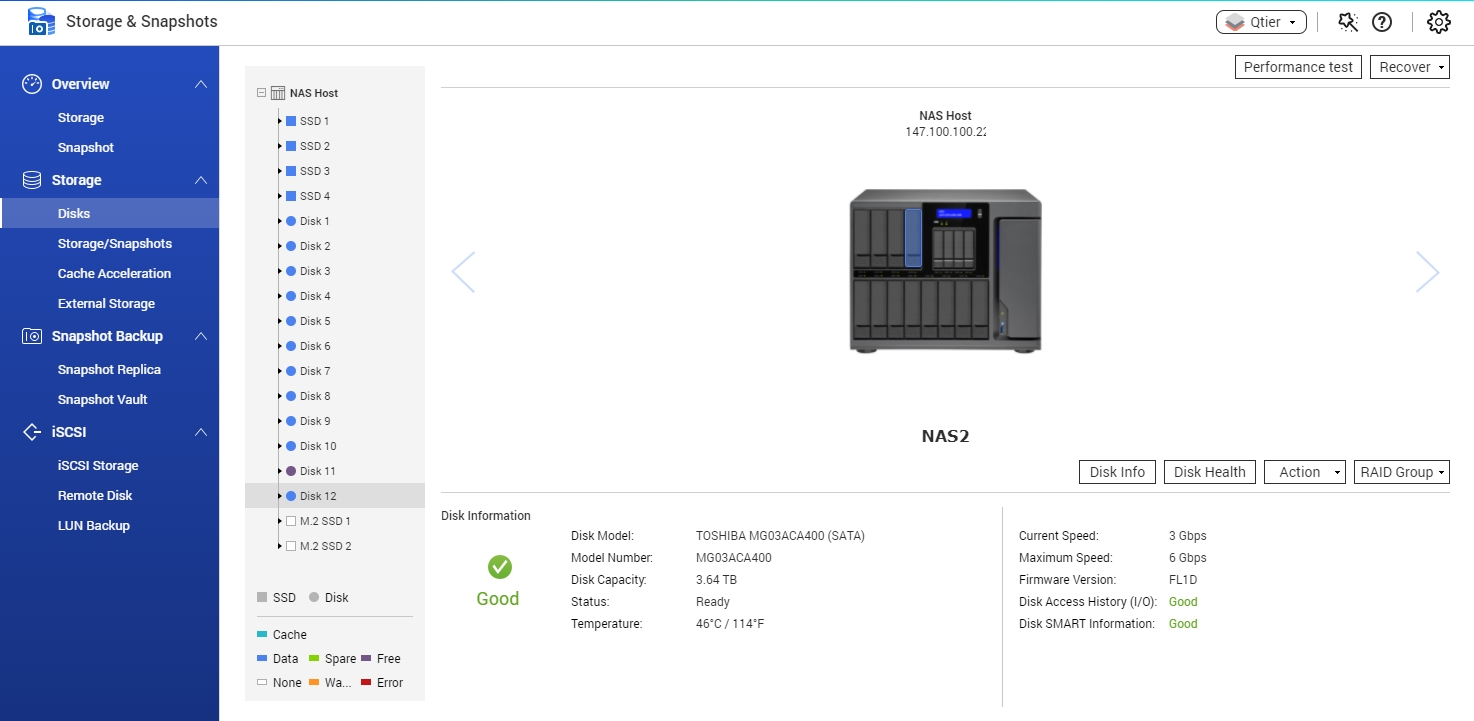This screenshot has width=1474, height=721.
Task: Click the right arrow to view next host
Action: click(x=1427, y=271)
